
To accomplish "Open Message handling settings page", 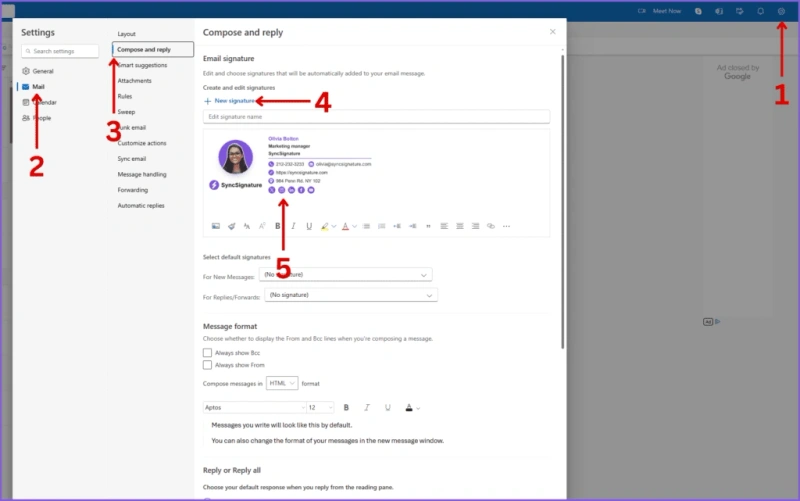I will [x=142, y=174].
